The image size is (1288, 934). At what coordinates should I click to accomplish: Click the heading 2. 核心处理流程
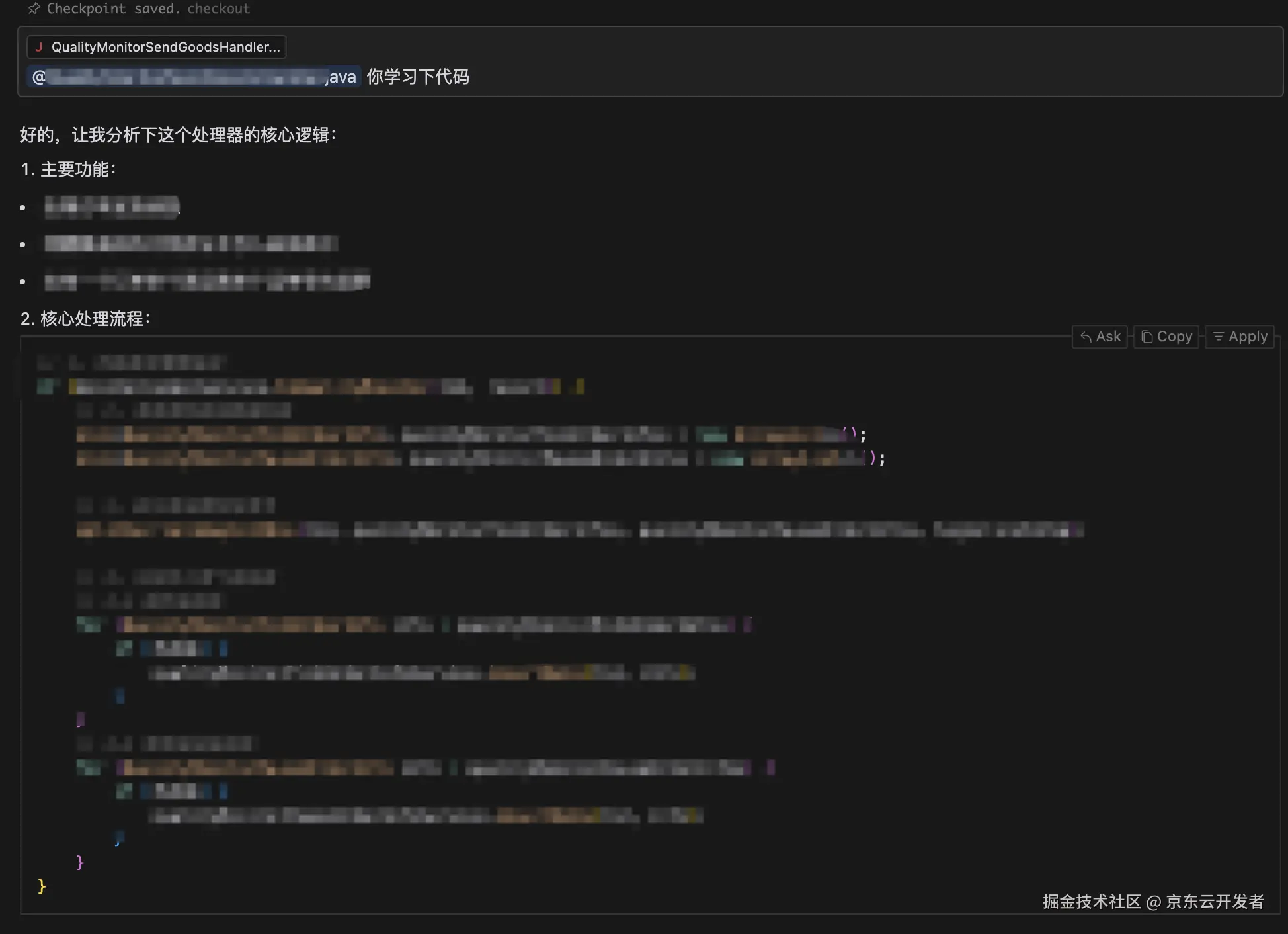[85, 319]
